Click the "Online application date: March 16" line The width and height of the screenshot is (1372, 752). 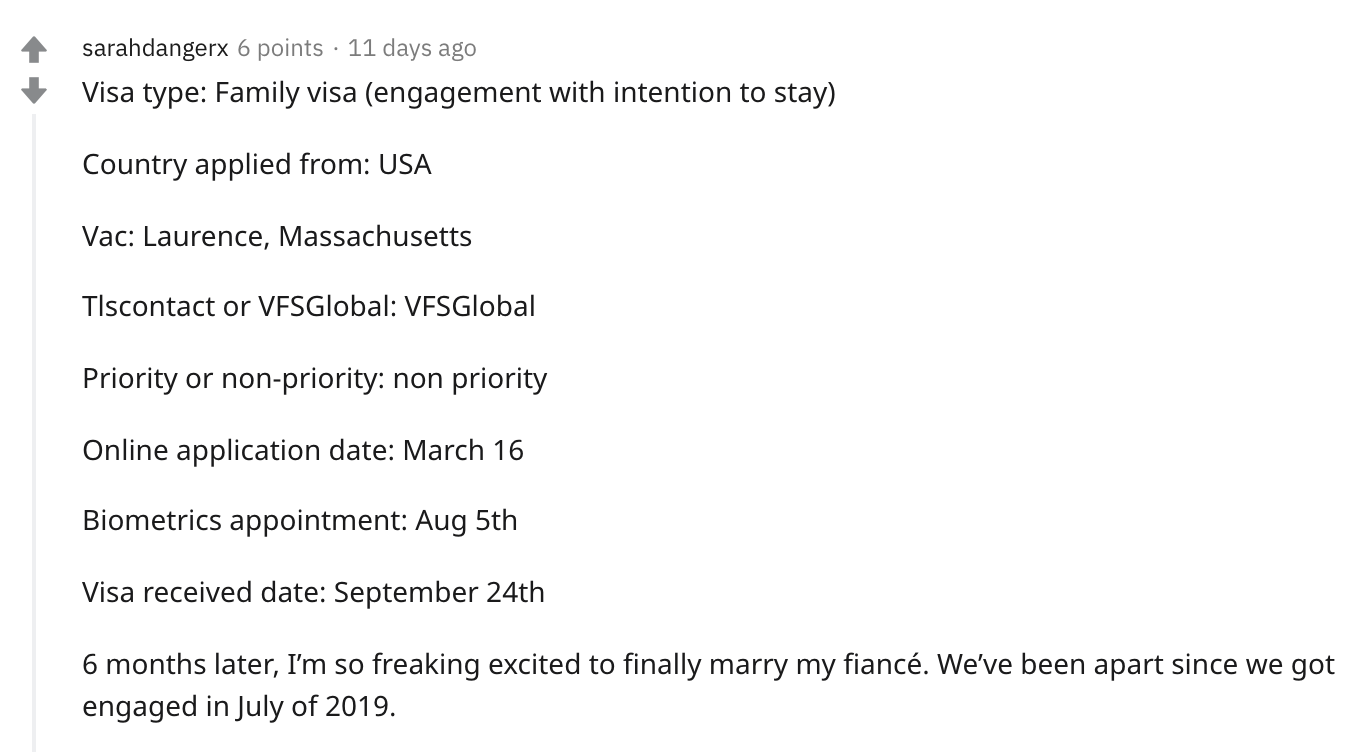[x=303, y=450]
